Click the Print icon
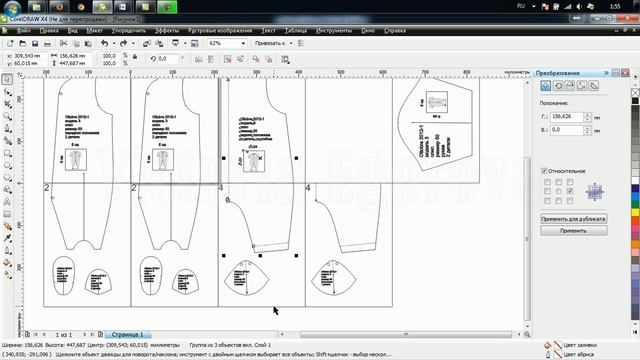This screenshot has height=360, width=640. 47,43
